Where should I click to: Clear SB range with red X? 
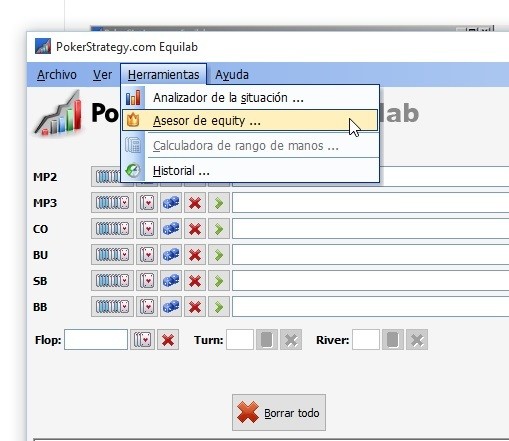[195, 280]
